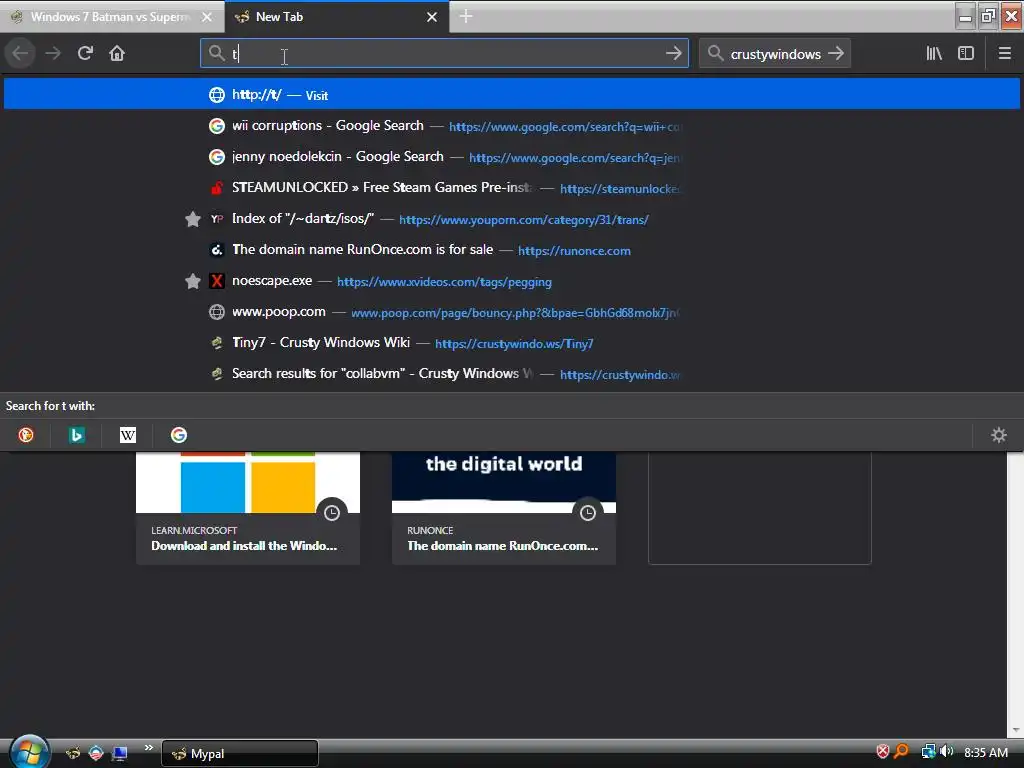The height and width of the screenshot is (768, 1024).
Task: Search with the DuckDuckGo engine icon
Action: (x=26, y=435)
